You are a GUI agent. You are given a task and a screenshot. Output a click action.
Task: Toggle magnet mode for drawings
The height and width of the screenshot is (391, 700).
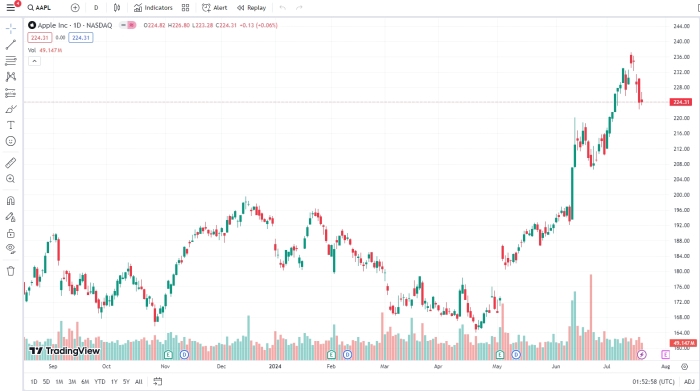(11, 201)
